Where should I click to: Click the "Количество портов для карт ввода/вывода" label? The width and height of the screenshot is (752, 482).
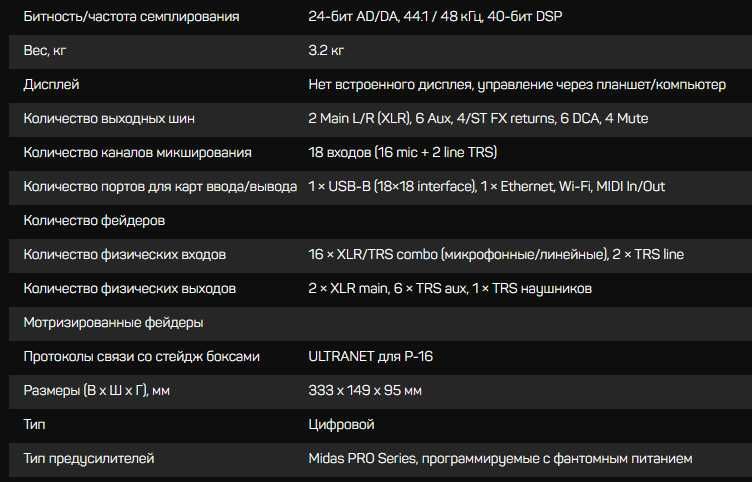[160, 186]
